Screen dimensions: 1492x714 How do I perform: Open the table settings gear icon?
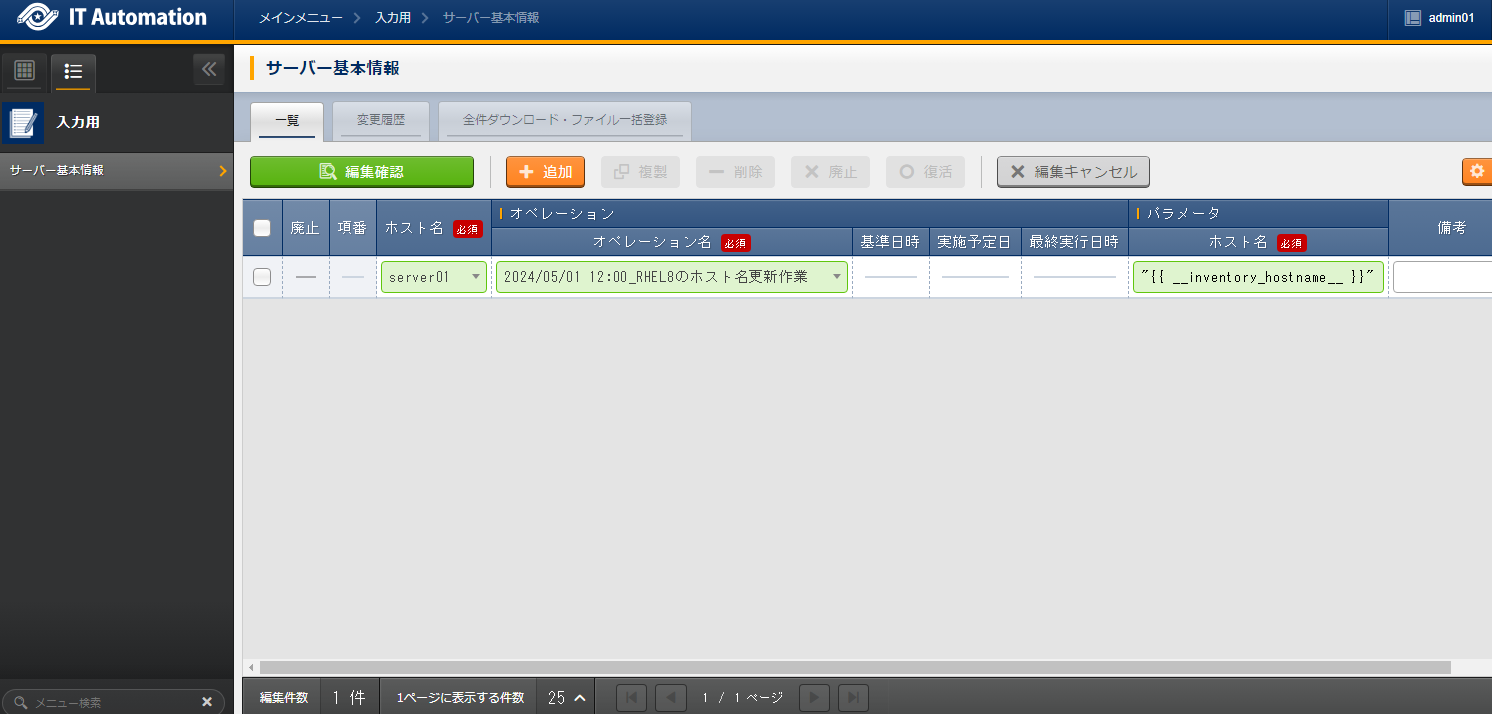pos(1477,171)
